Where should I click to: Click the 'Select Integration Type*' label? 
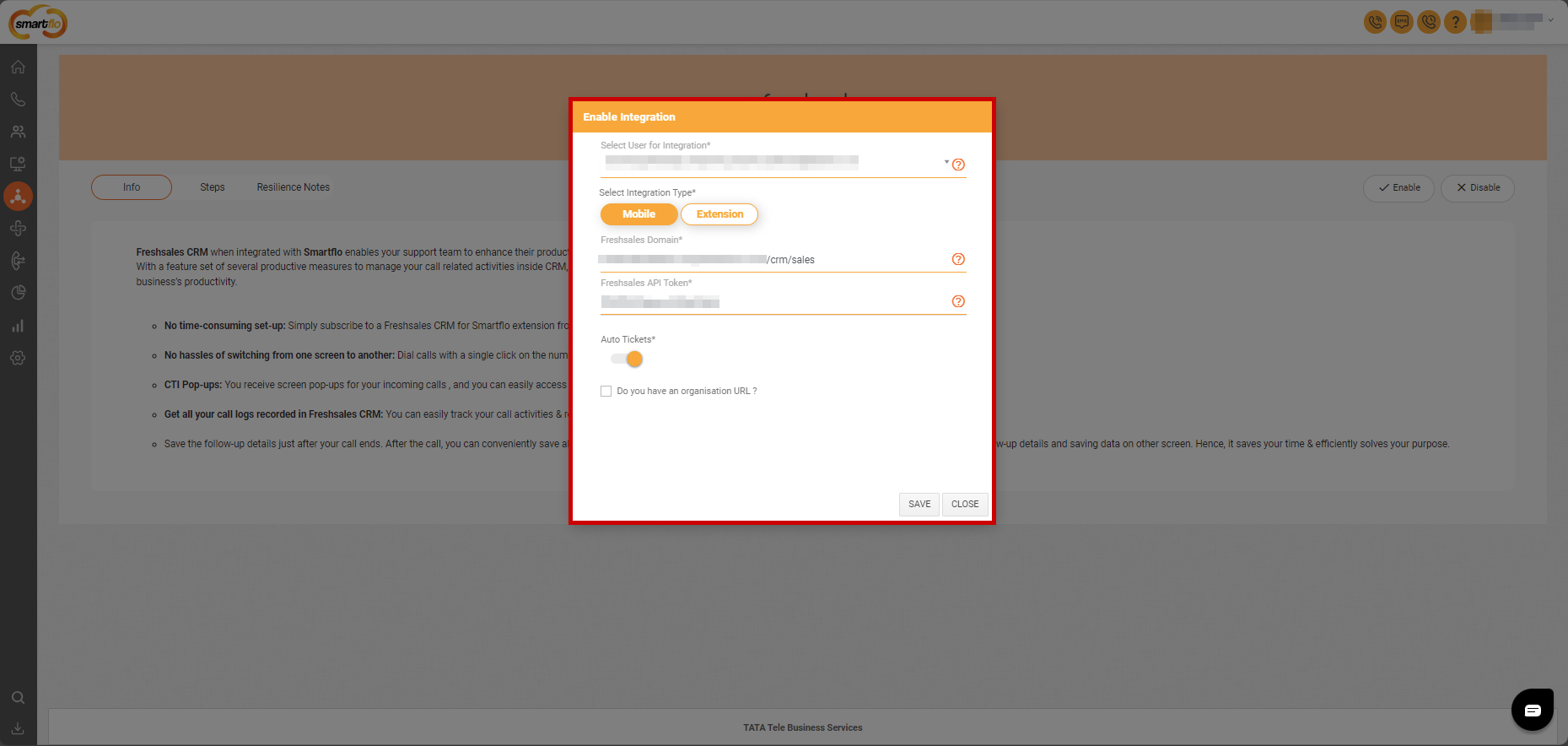(x=647, y=192)
